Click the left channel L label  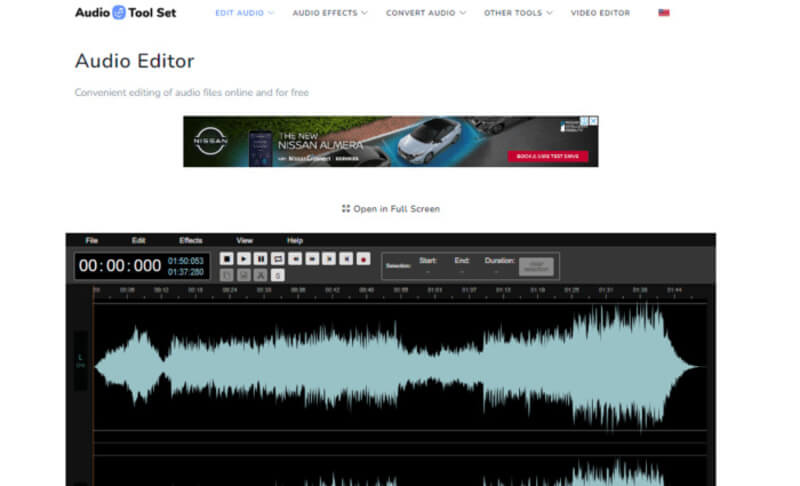(81, 357)
